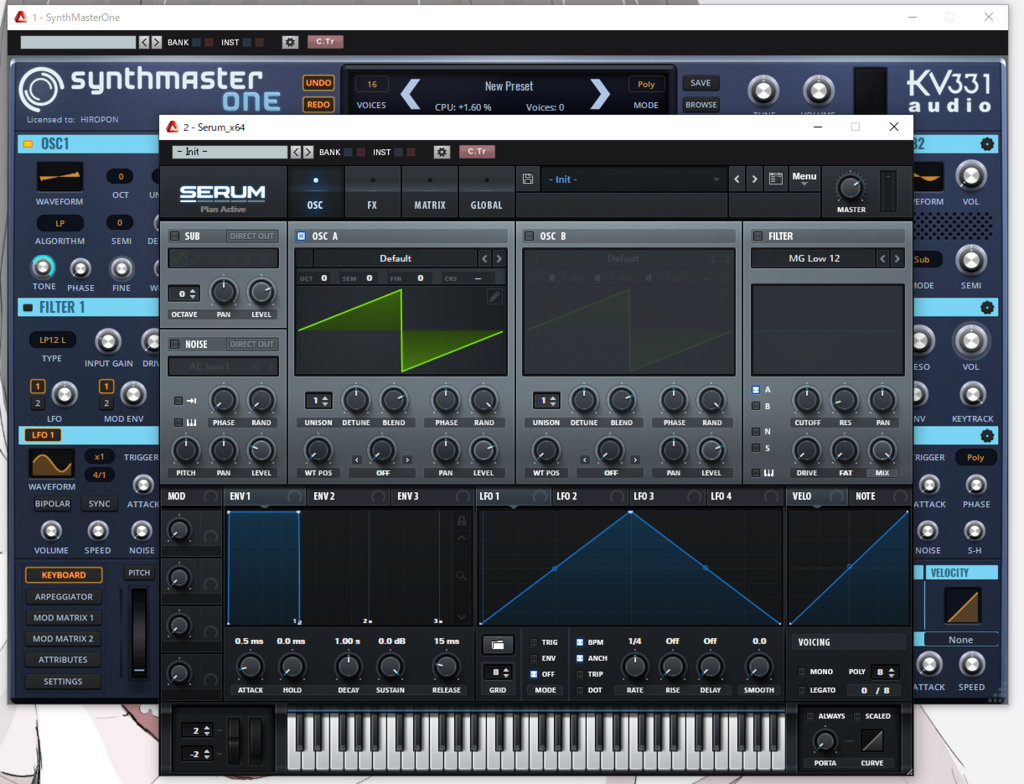This screenshot has height=784, width=1024.
Task: Toggle filter routing checkbox A
Action: click(x=756, y=389)
